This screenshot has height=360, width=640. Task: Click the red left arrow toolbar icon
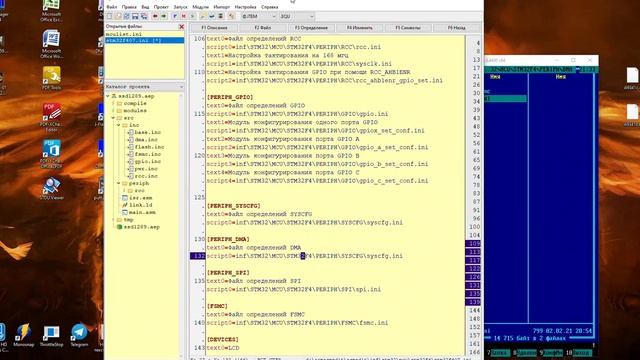click(x=155, y=16)
